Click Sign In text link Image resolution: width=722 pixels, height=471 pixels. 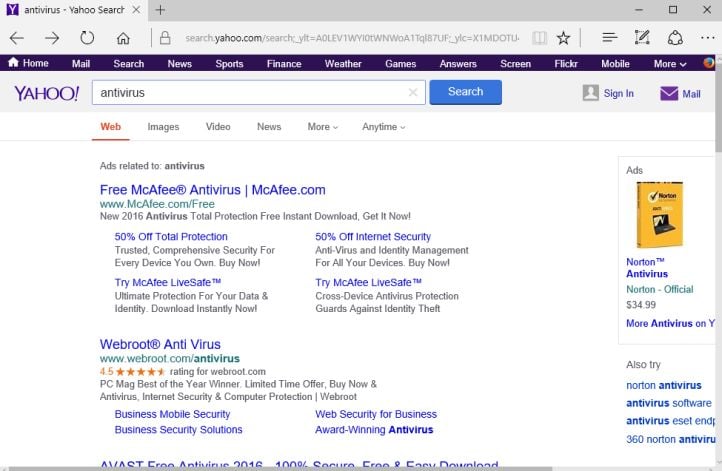[x=618, y=93]
